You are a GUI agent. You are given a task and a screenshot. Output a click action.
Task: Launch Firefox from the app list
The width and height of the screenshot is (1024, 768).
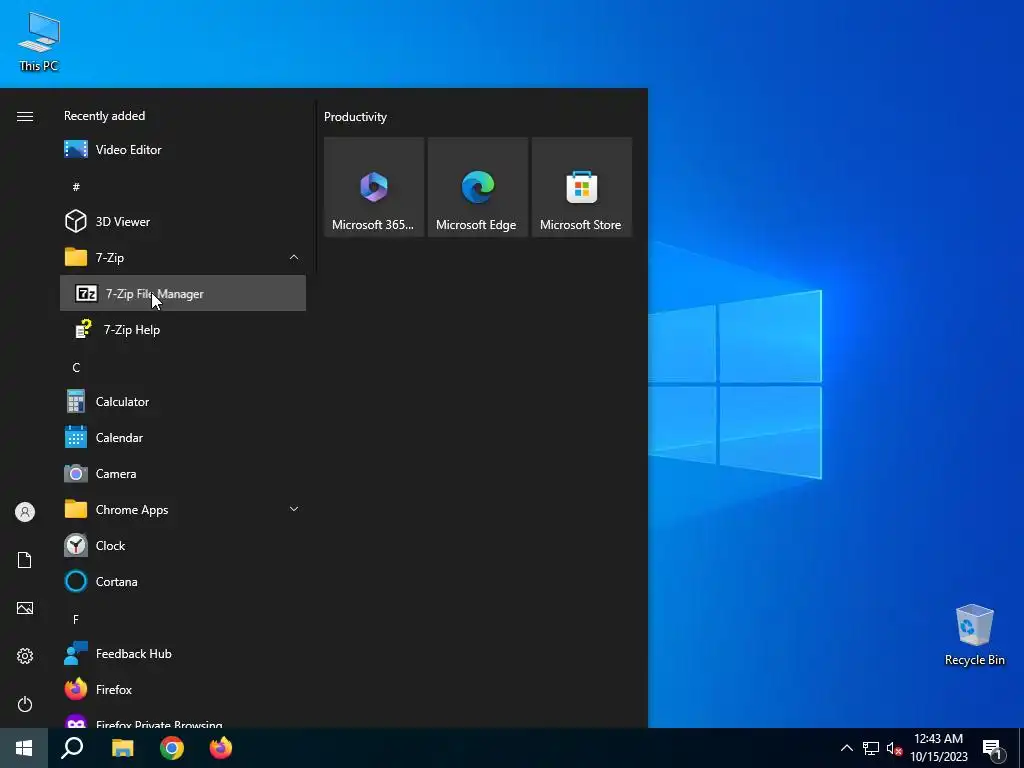coord(183,690)
